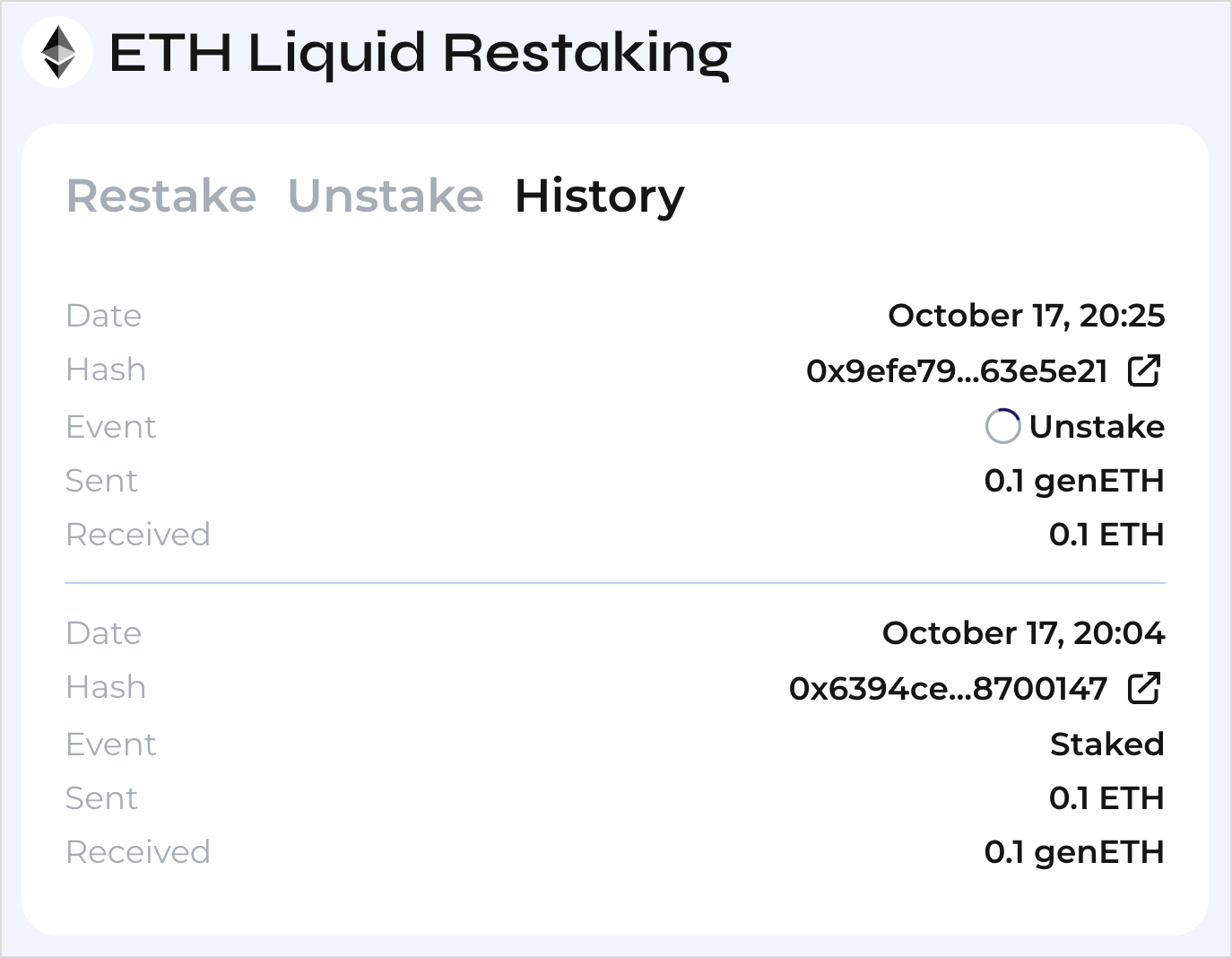Viewport: 1232px width, 958px height.
Task: Open external link for hash 0x6394ce...8700147
Action: tap(1144, 688)
